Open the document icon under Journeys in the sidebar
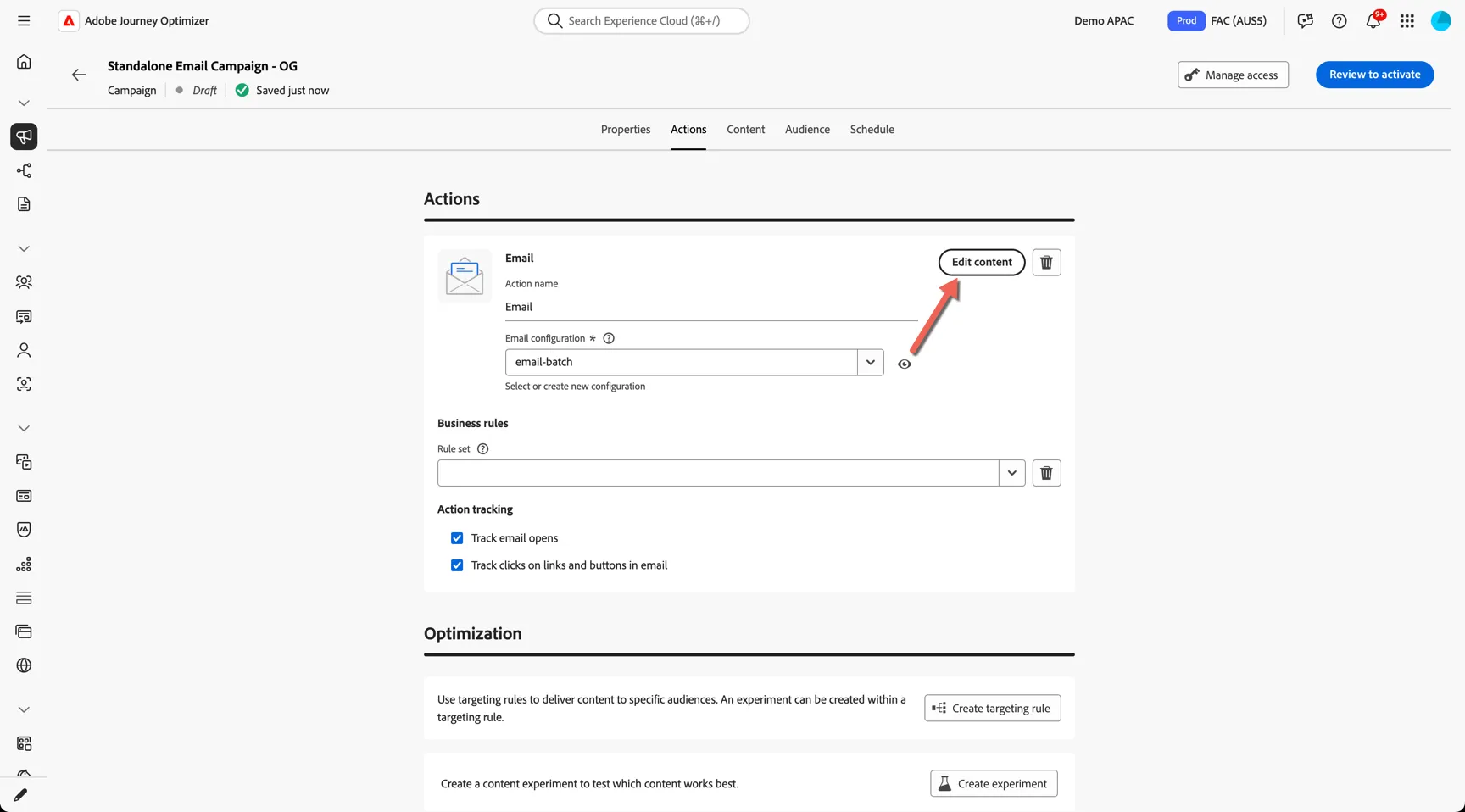Screen dimensions: 1465x812 click(x=24, y=204)
